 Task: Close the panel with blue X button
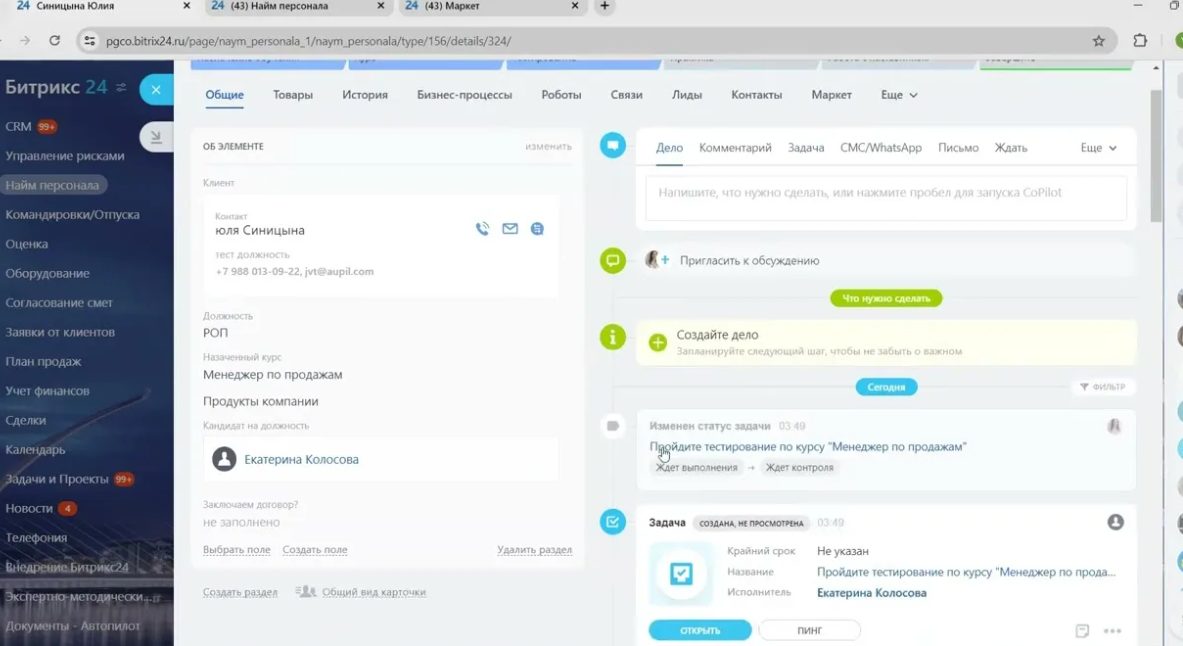(156, 90)
